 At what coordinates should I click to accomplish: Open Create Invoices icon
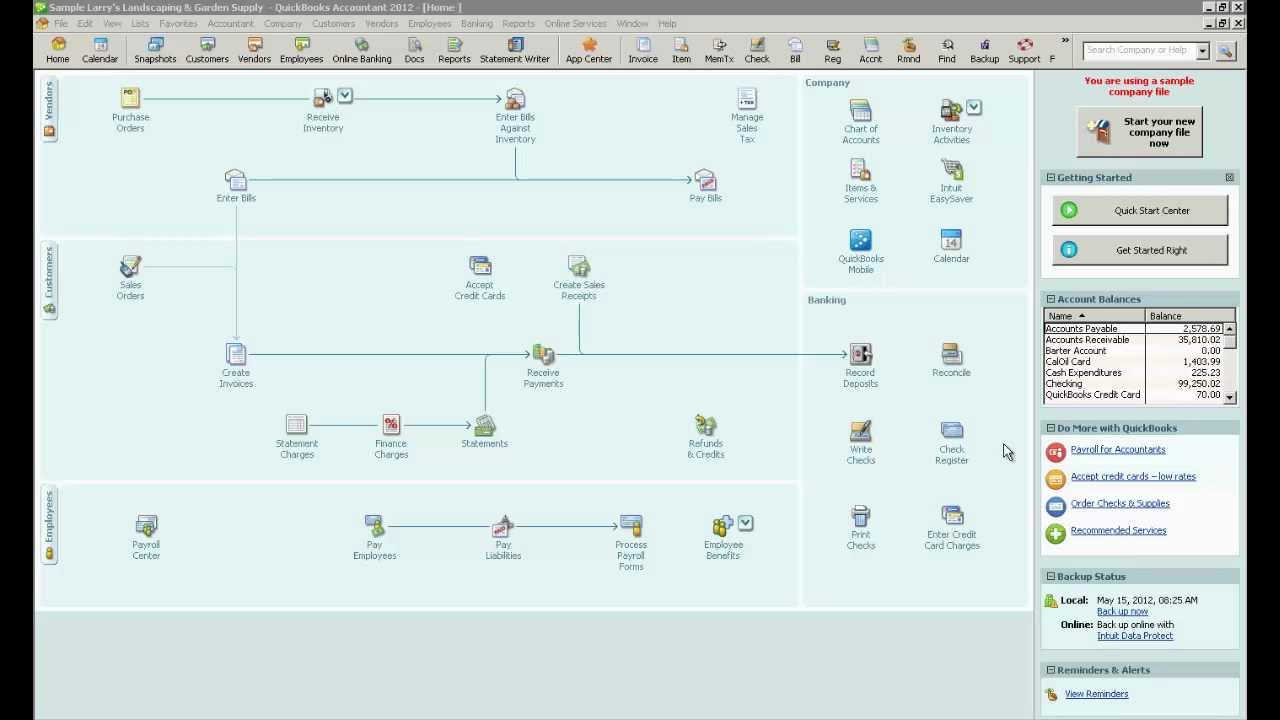[236, 354]
